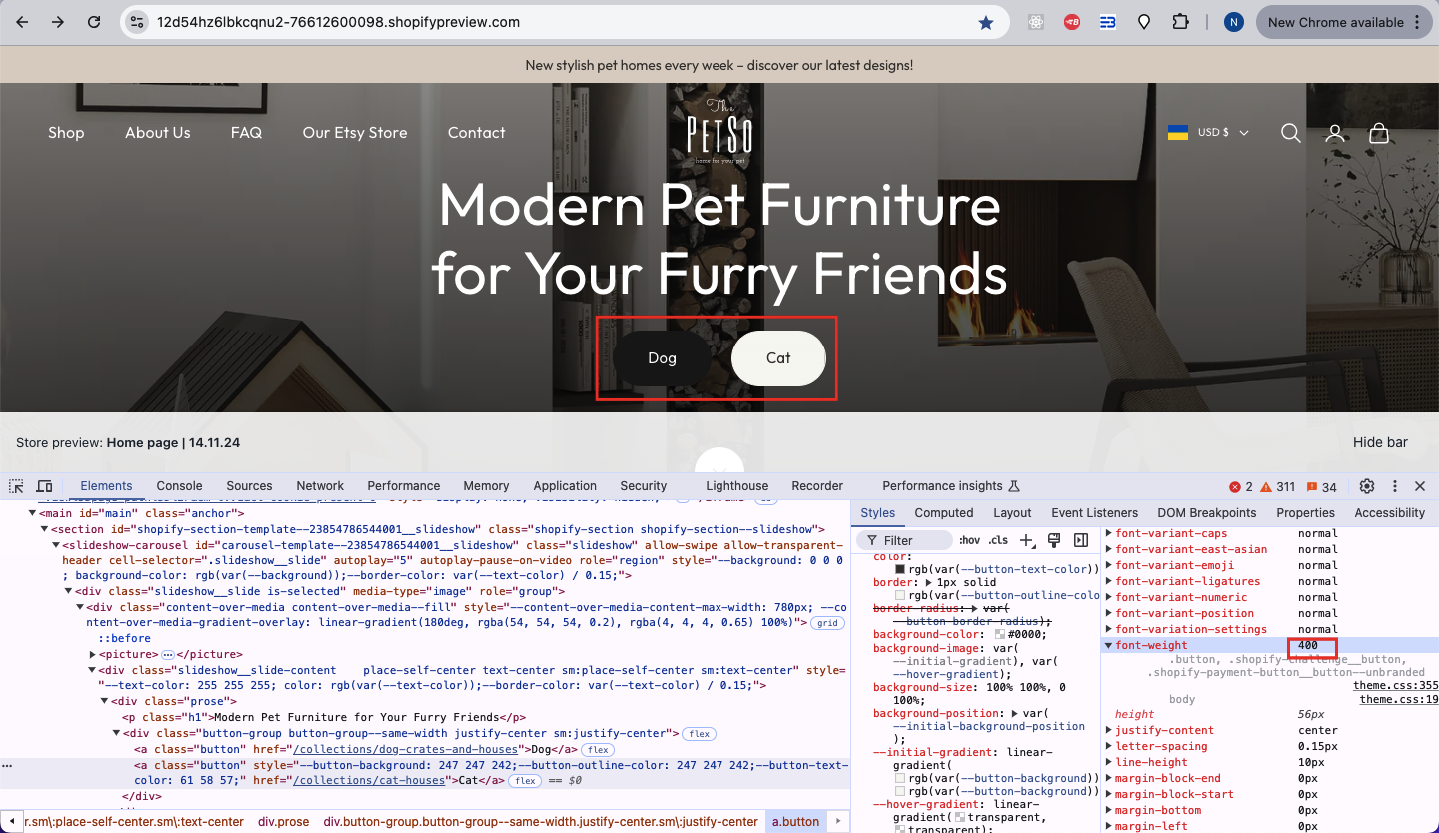Expand the letter-spacing computed property
This screenshot has width=1439, height=833.
point(1108,746)
